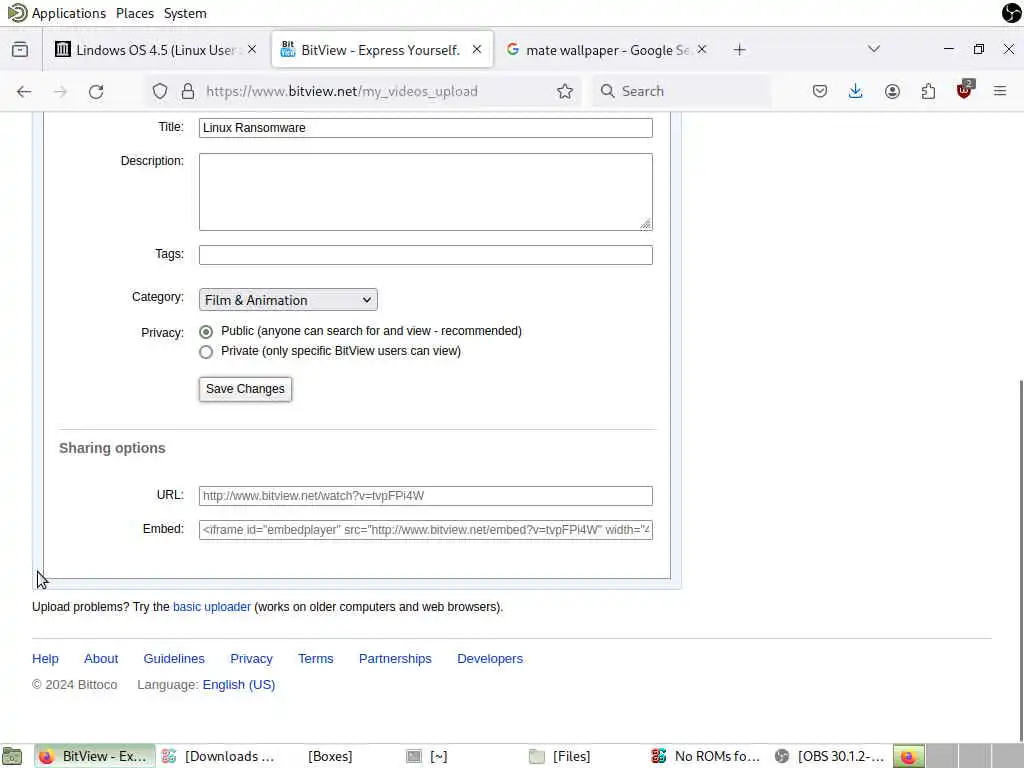
Task: Open the No ROMs fo... taskbar entry
Action: pyautogui.click(x=706, y=756)
